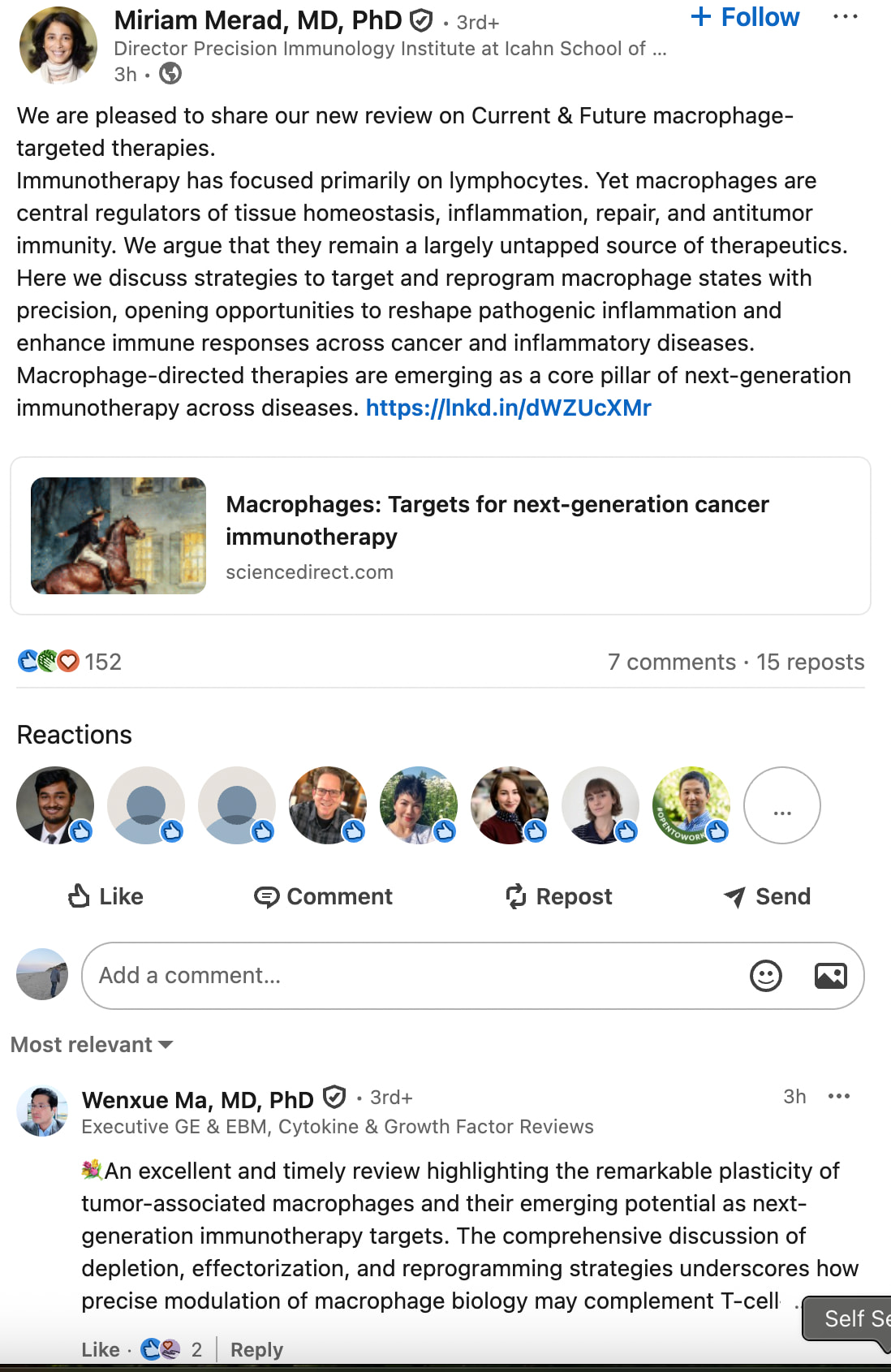Repost this post
891x1372 pixels.
pos(558,896)
